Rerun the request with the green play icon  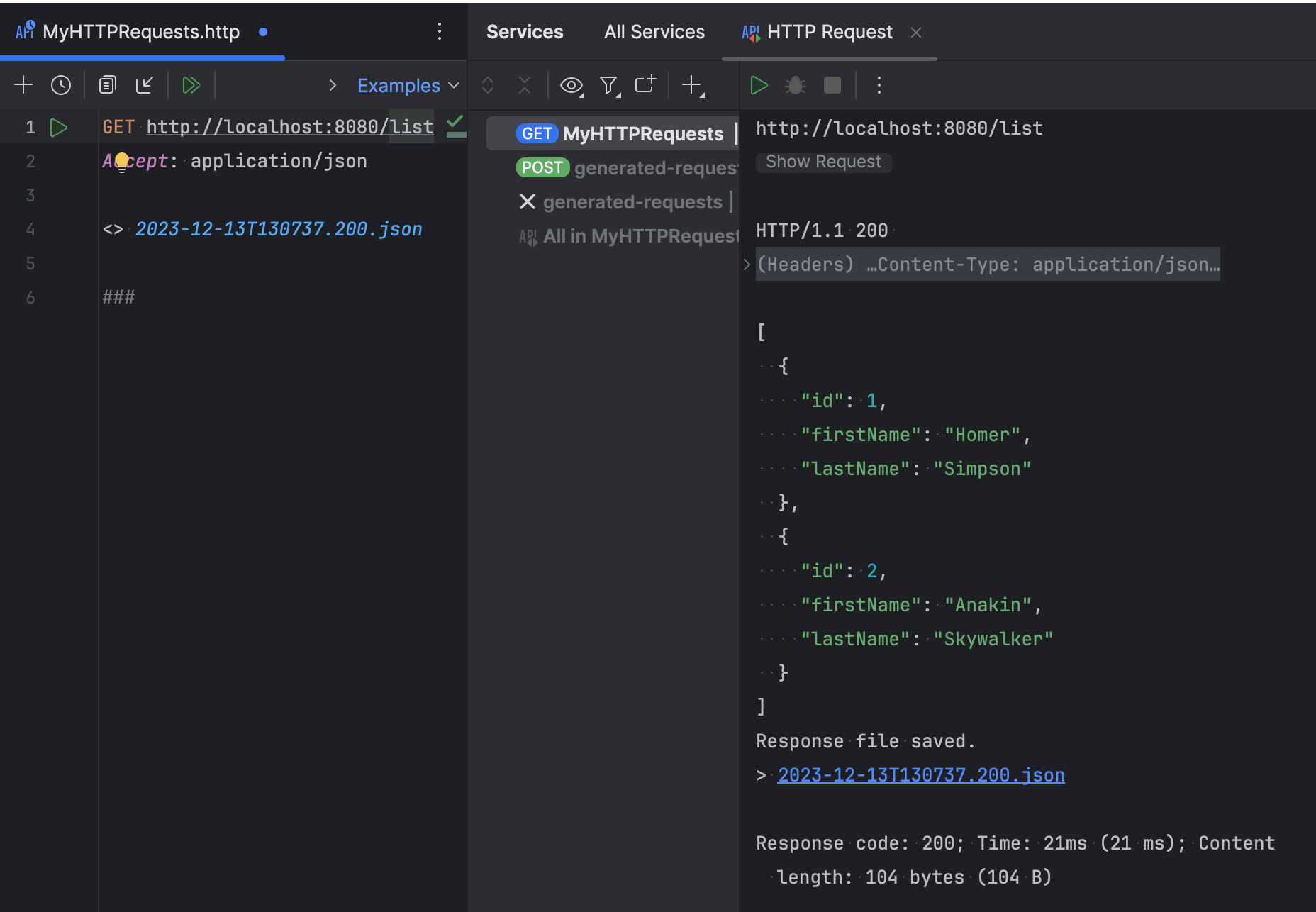pos(758,84)
